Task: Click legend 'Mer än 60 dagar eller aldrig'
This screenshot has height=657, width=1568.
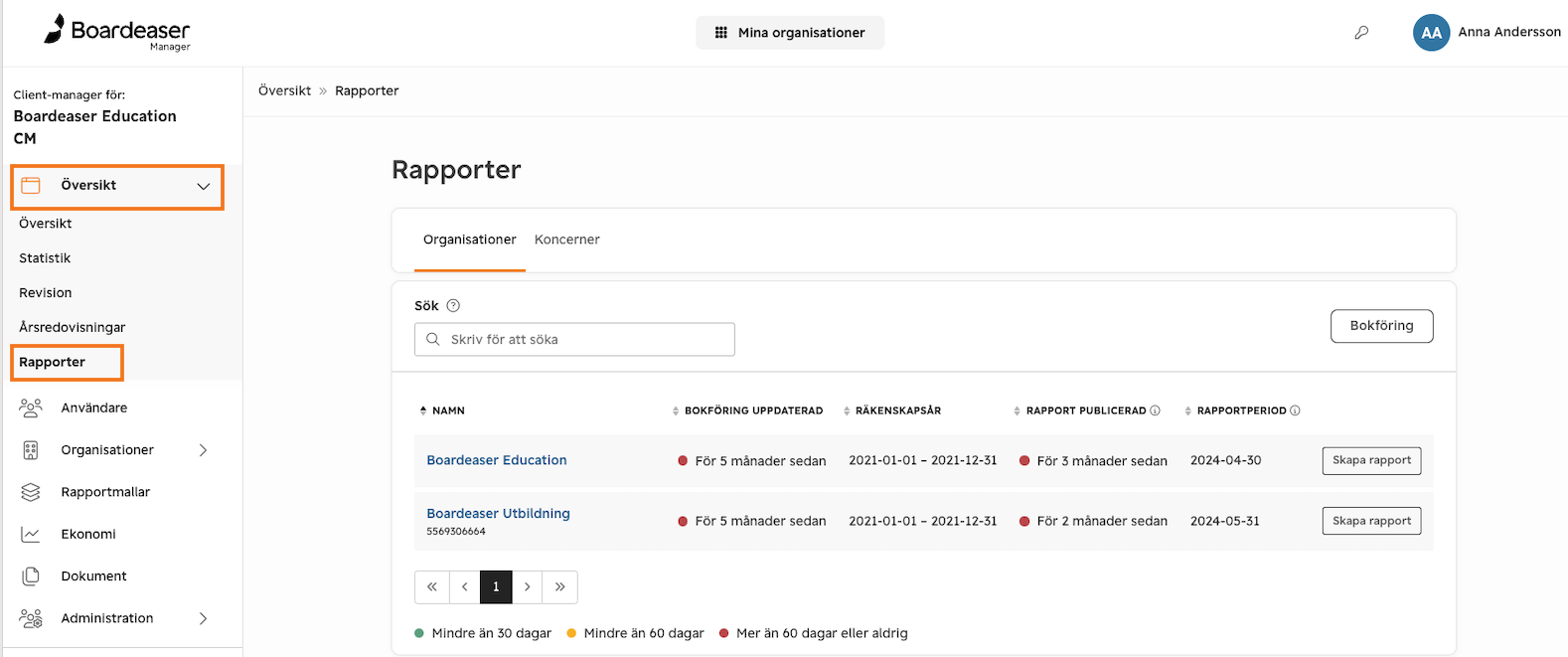Action: tap(813, 633)
